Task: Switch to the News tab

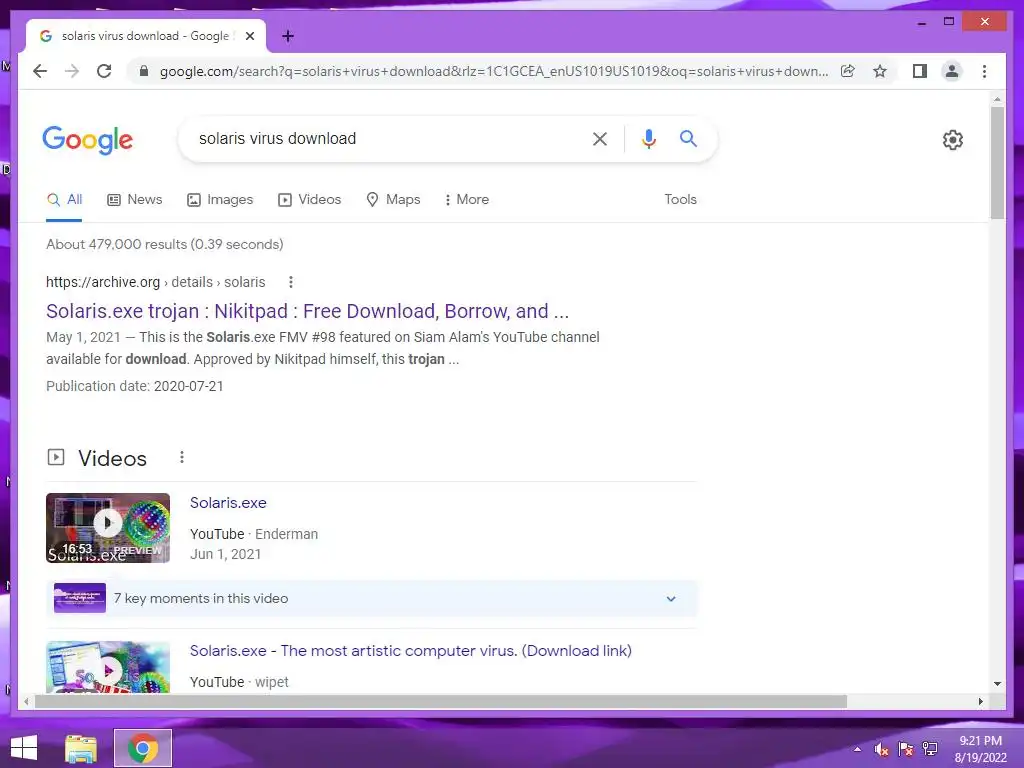Action: (x=135, y=199)
